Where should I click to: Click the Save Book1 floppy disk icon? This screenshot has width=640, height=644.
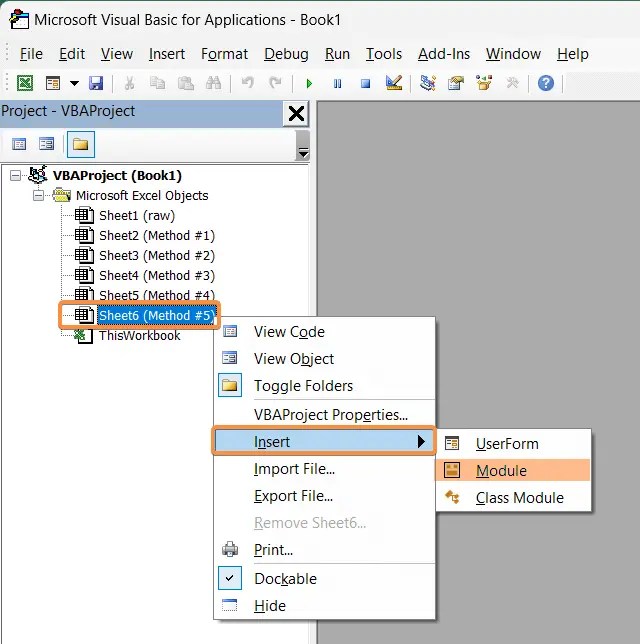96,83
